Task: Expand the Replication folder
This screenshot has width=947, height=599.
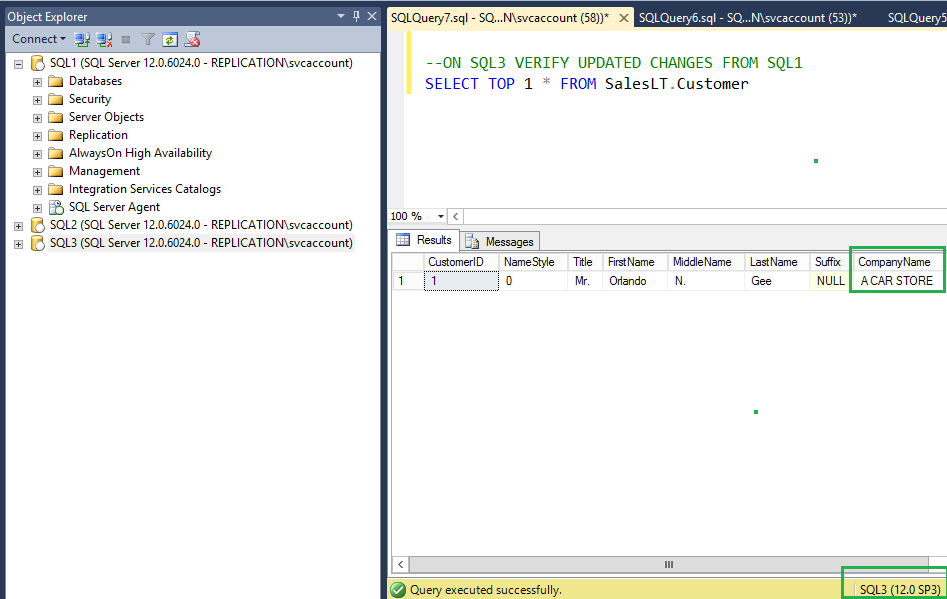Action: click(37, 135)
